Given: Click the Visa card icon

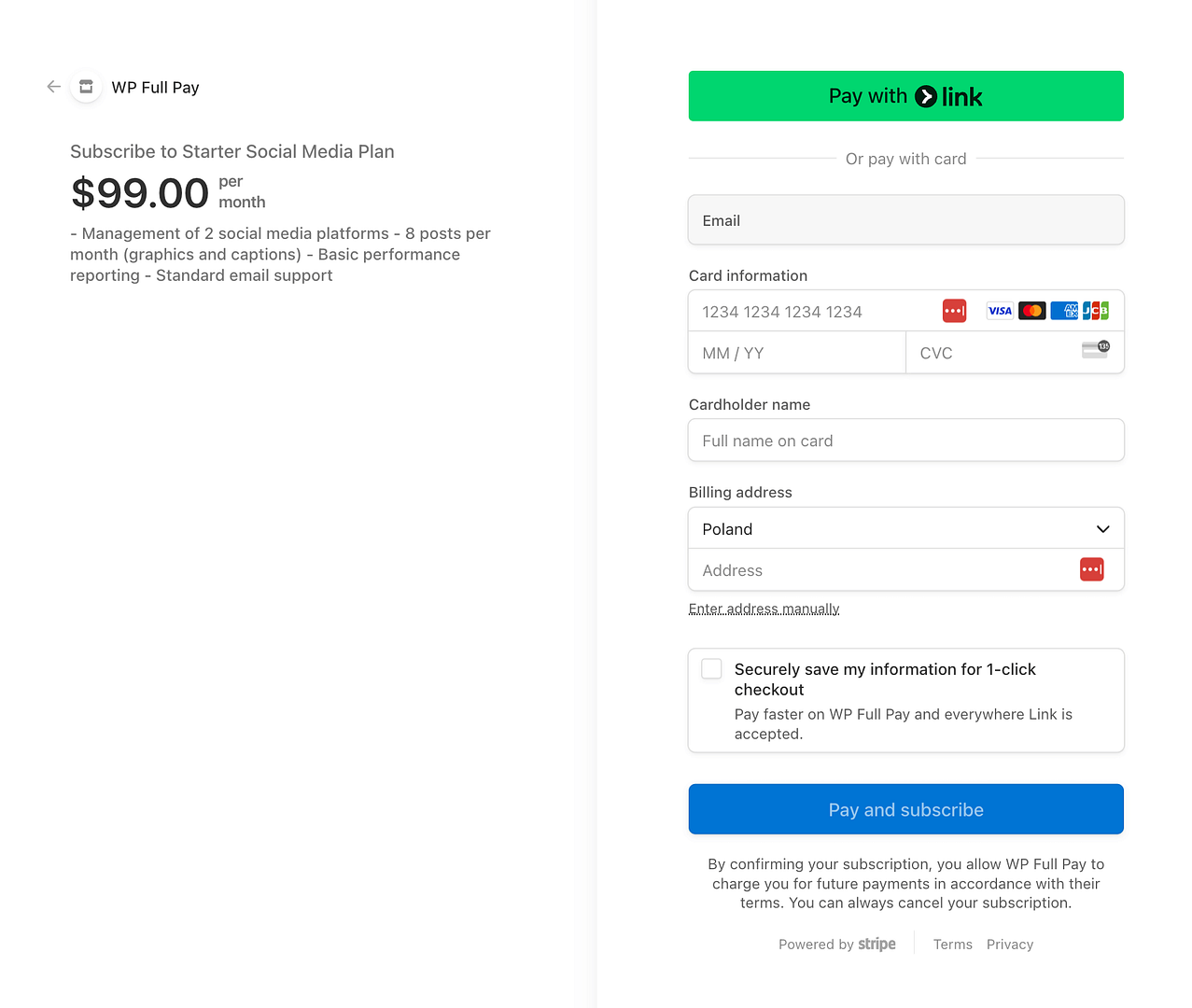Looking at the screenshot, I should click(x=1000, y=311).
